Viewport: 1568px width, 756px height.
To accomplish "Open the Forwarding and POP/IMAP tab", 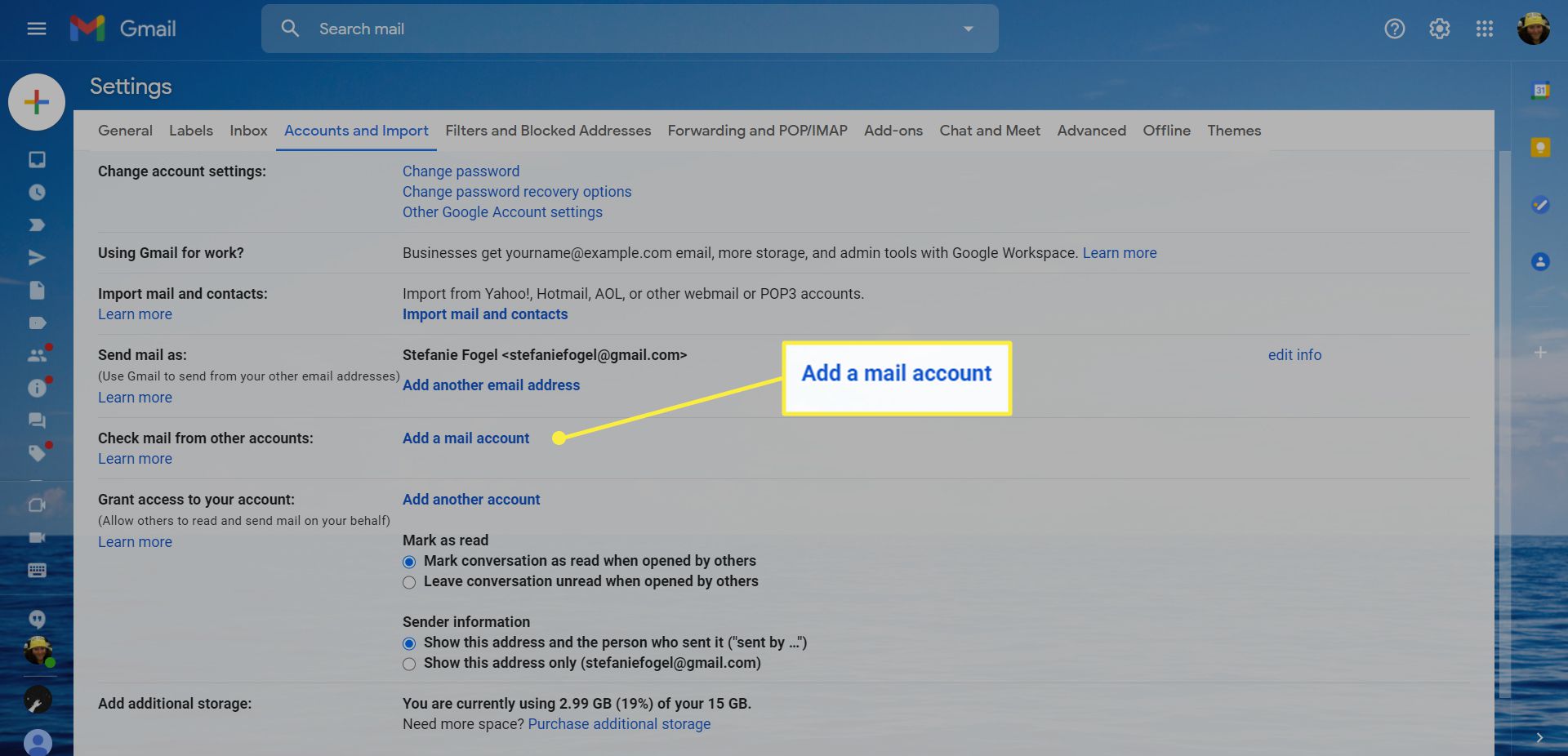I will click(757, 131).
